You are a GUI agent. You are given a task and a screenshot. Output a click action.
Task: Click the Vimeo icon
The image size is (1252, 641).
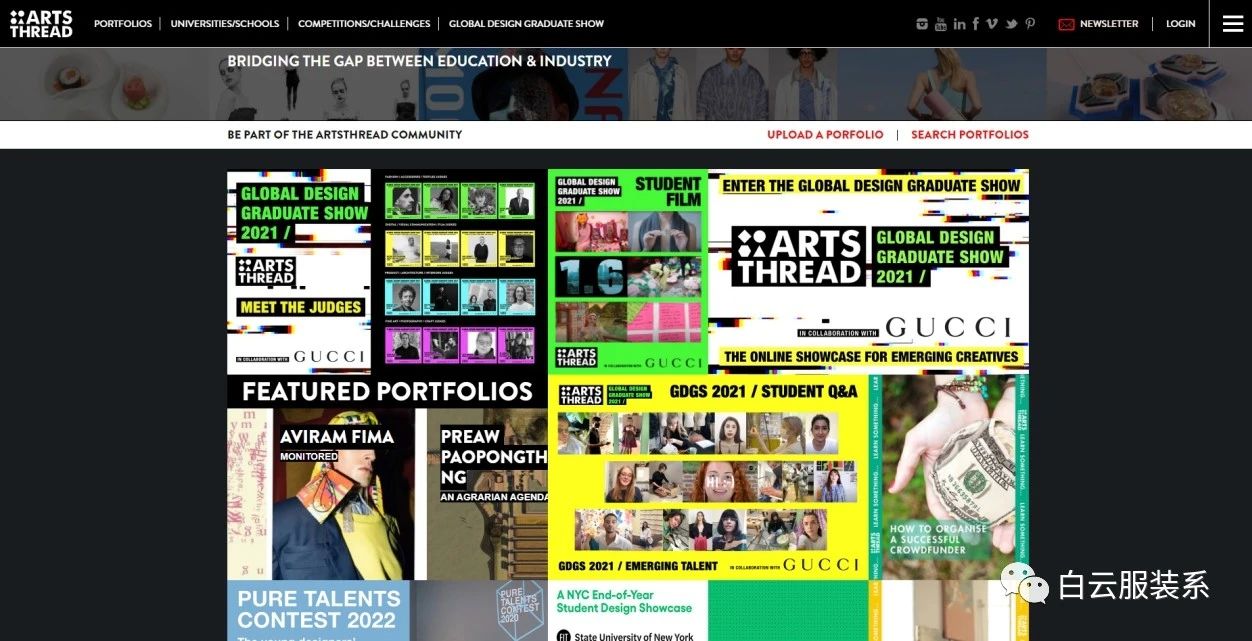(992, 24)
